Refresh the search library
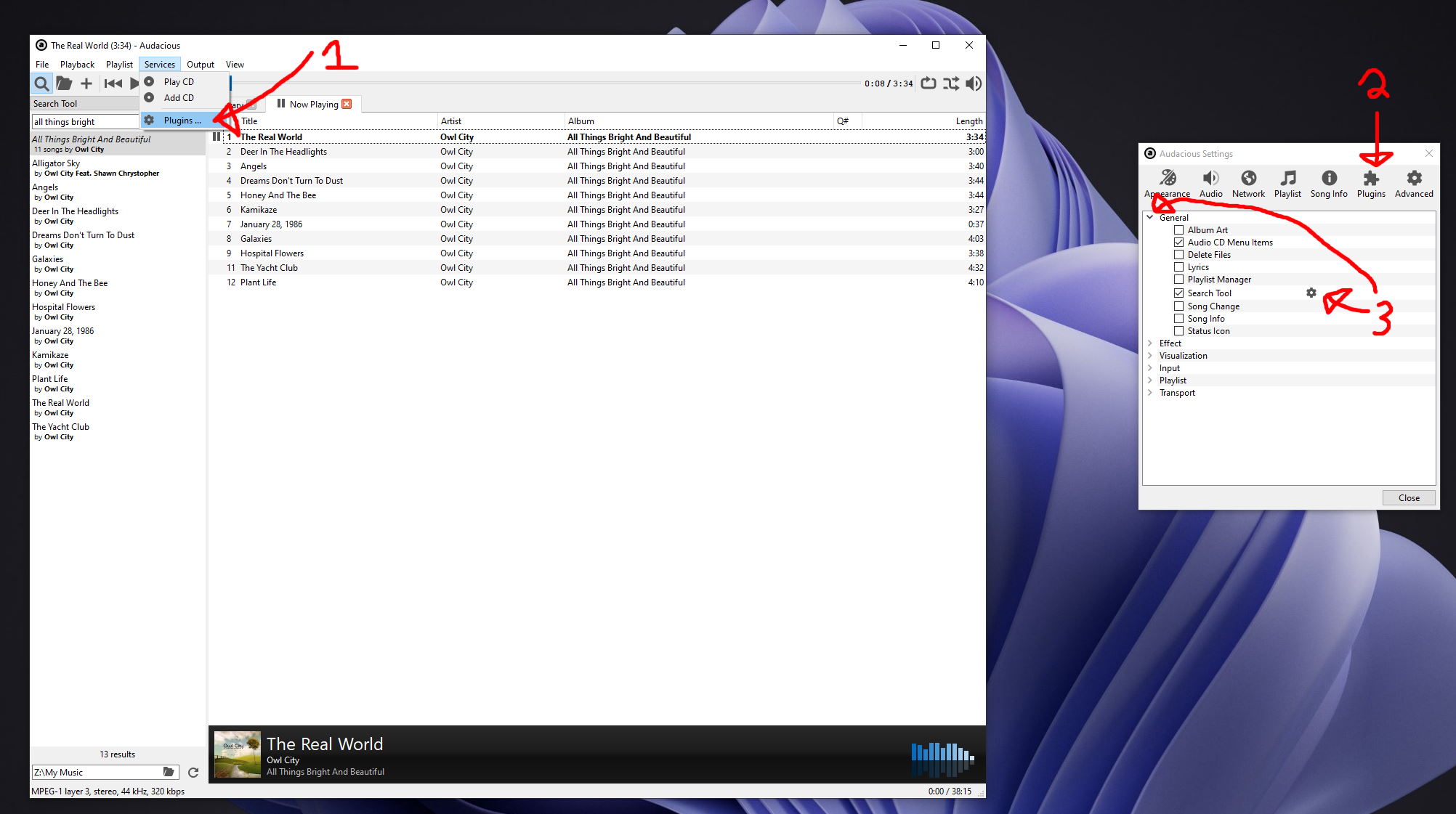 (x=193, y=773)
